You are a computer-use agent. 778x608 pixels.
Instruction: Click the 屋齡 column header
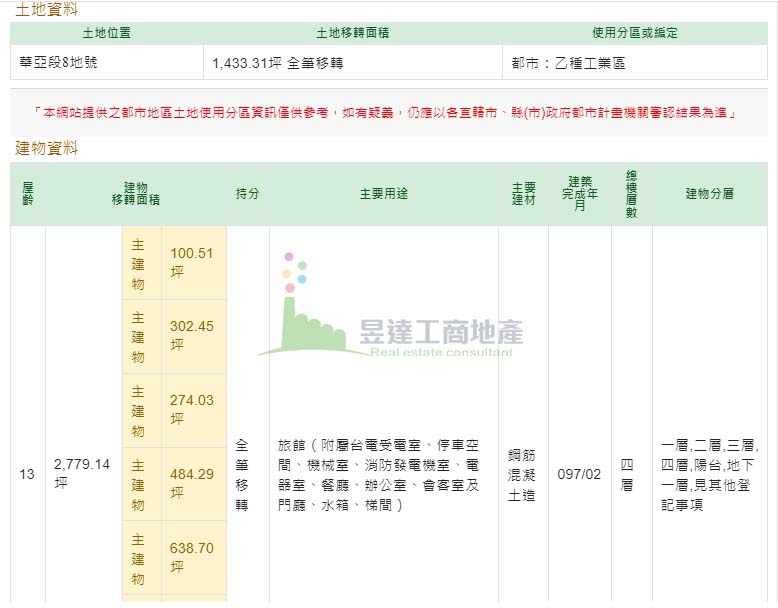click(27, 193)
